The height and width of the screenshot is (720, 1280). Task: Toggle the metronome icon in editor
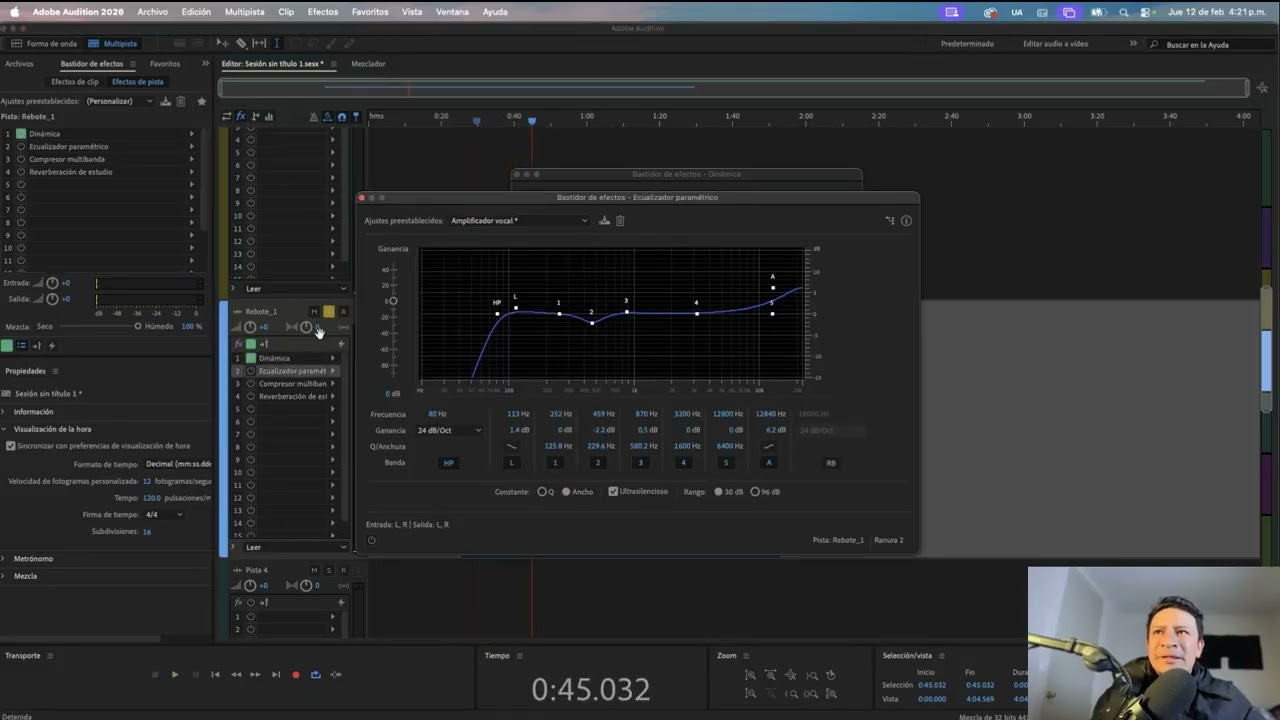[x=314, y=117]
